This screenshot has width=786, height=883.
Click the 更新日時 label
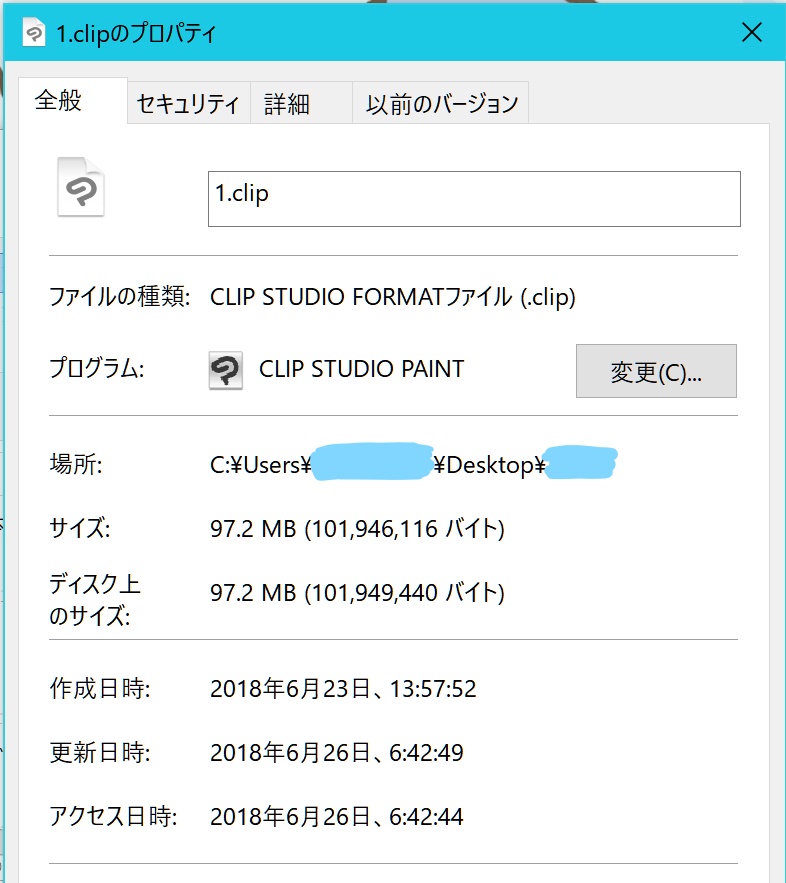100,752
